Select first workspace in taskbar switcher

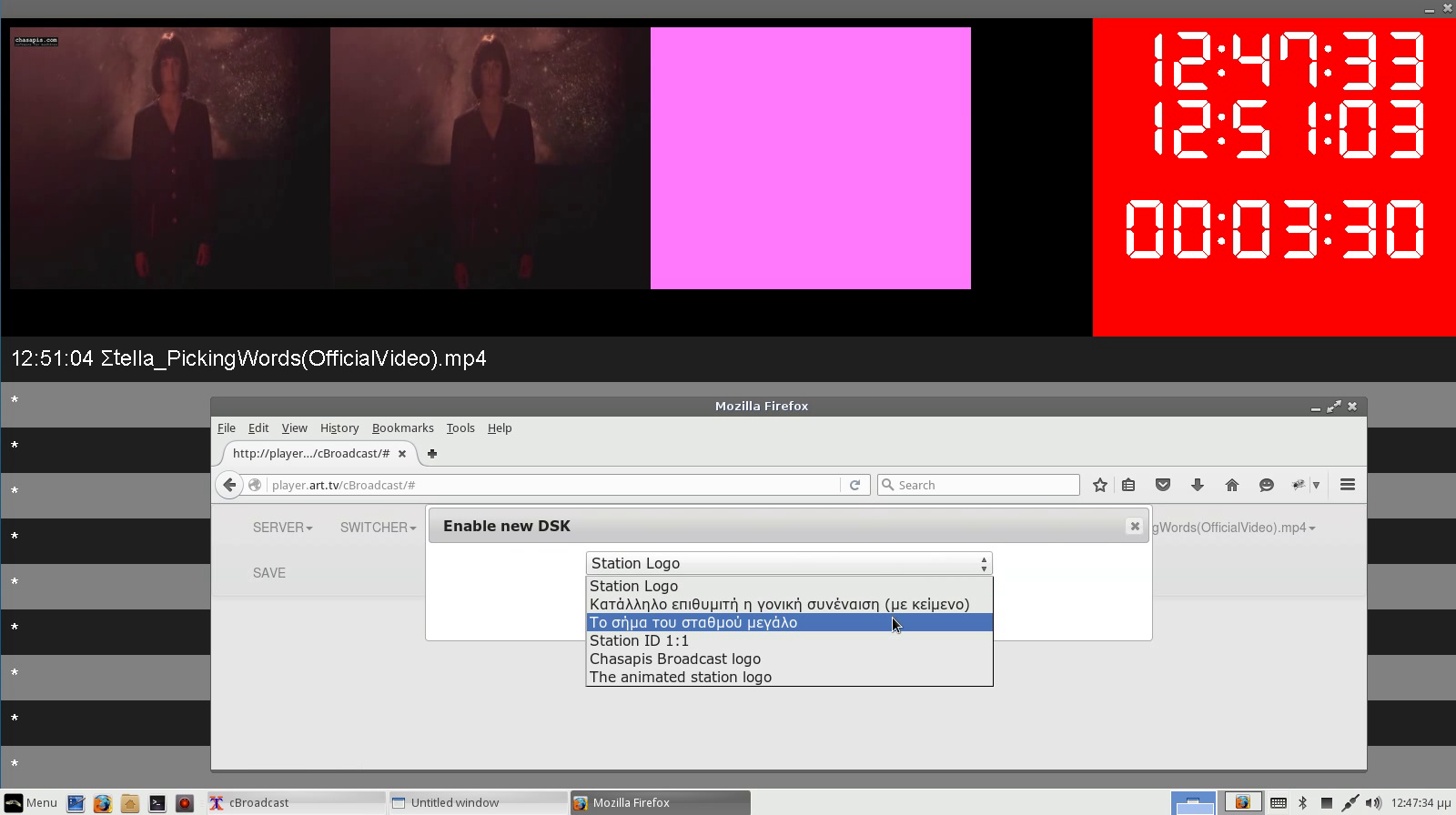pyautogui.click(x=1193, y=803)
